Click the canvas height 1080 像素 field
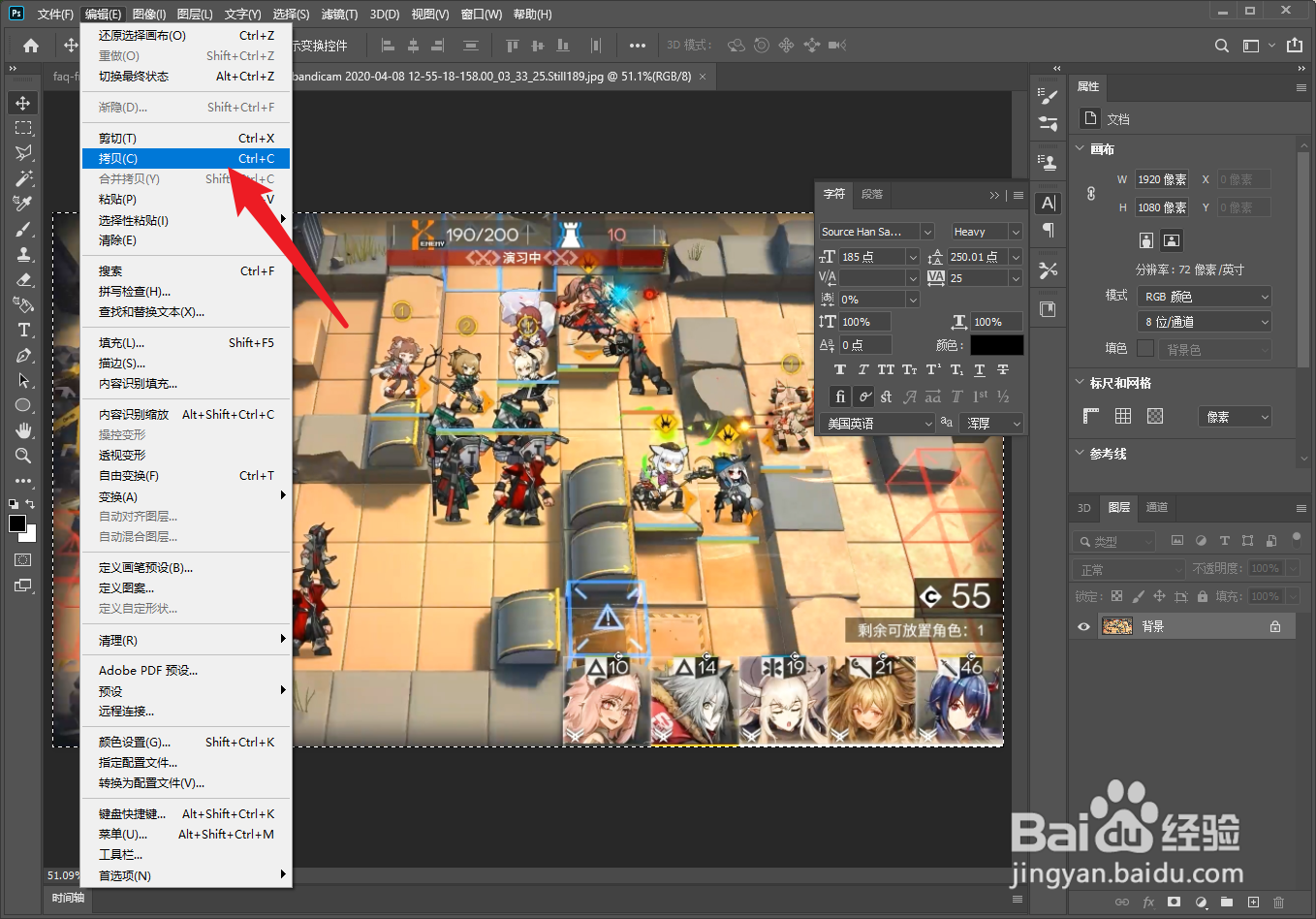Screen dimensions: 1316x919 click(x=1162, y=207)
